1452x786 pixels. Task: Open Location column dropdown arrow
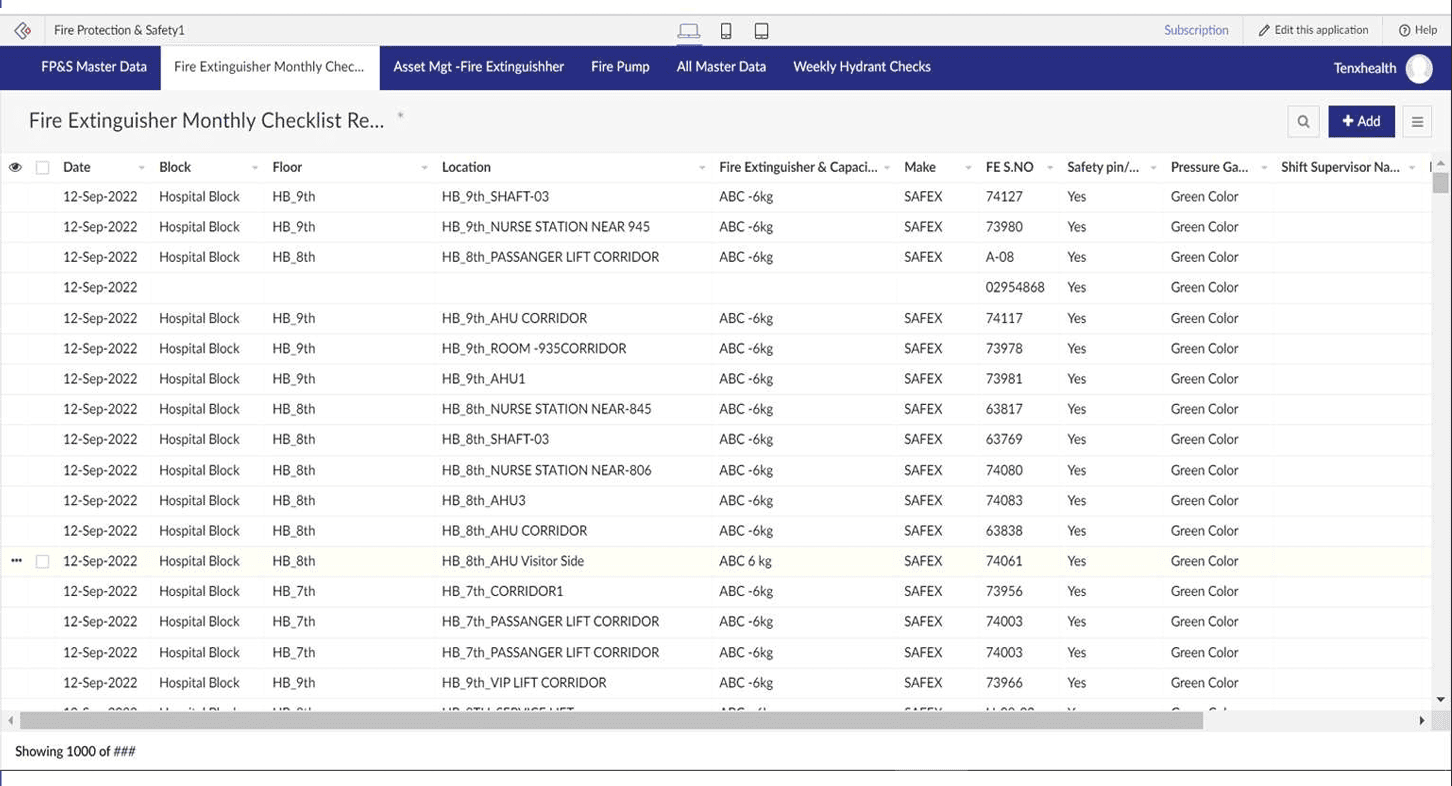coord(701,168)
